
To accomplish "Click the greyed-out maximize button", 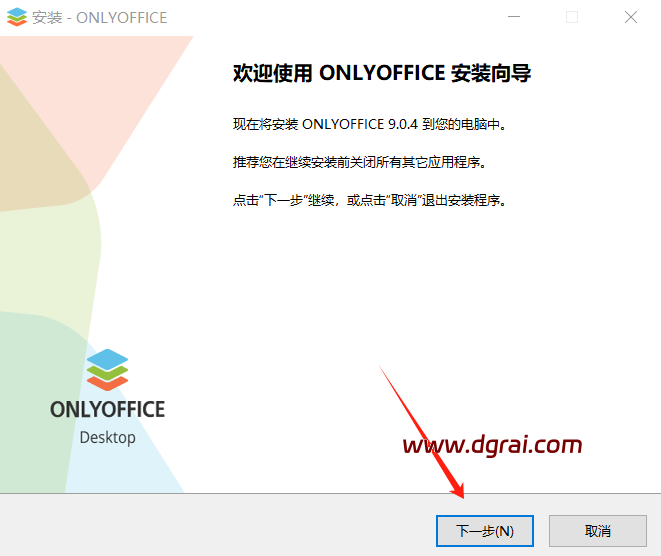I will (x=572, y=17).
